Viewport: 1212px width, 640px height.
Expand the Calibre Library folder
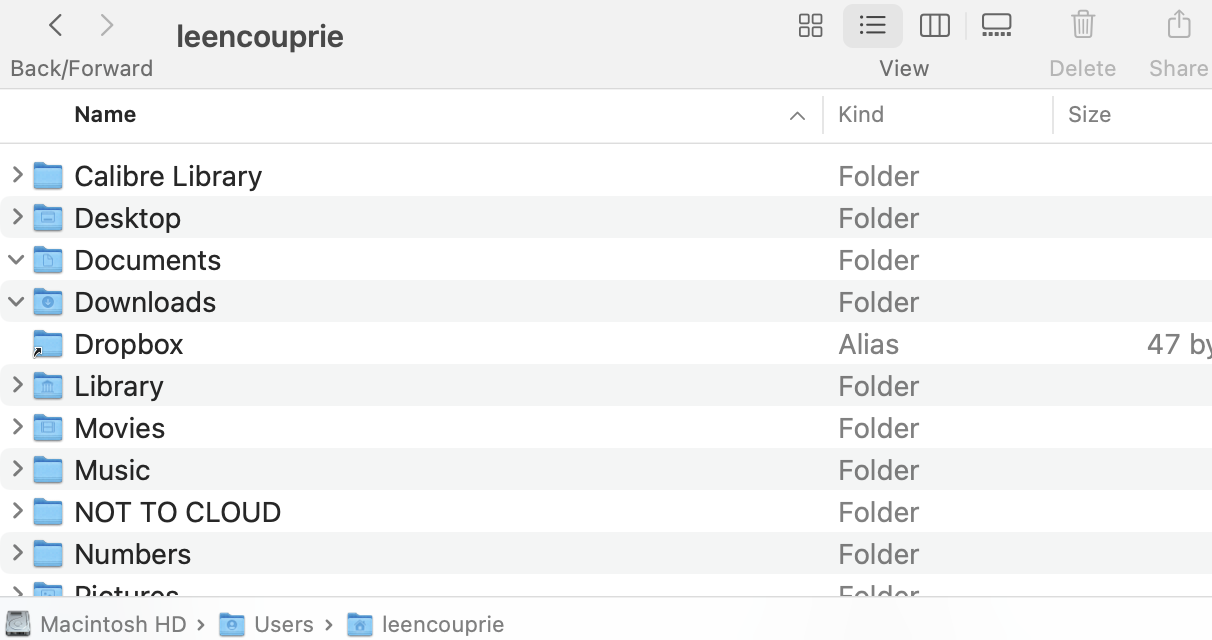(x=17, y=176)
